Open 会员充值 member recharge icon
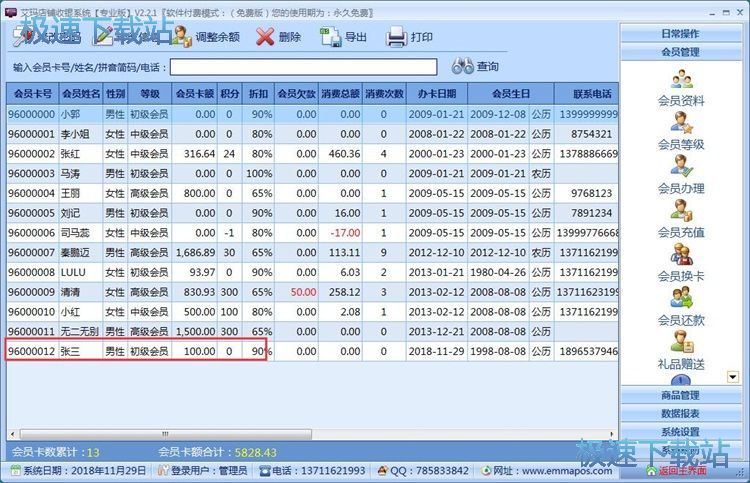 (681, 211)
